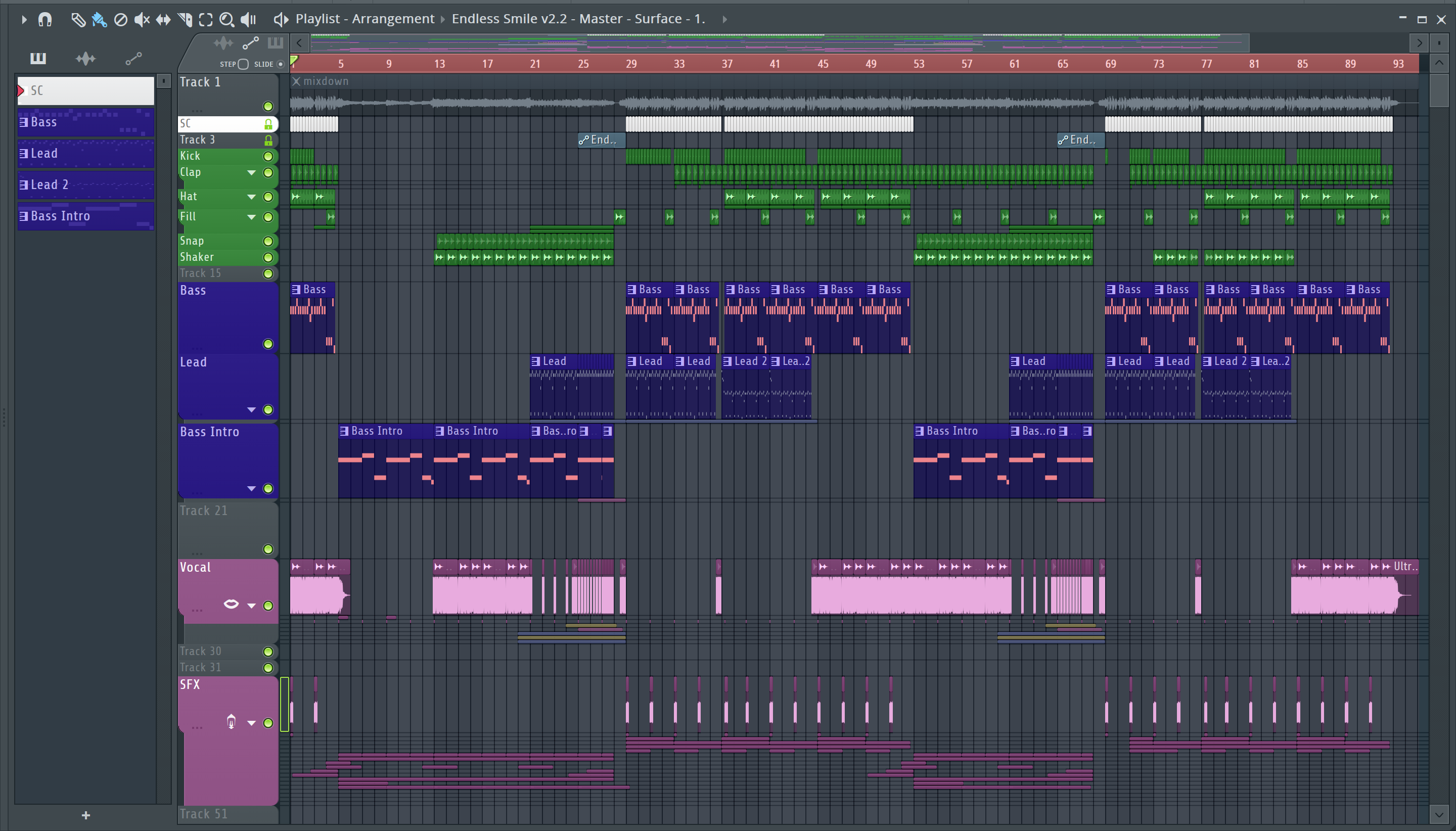1456x831 pixels.
Task: Expand the Fill track group arrow
Action: (x=251, y=217)
